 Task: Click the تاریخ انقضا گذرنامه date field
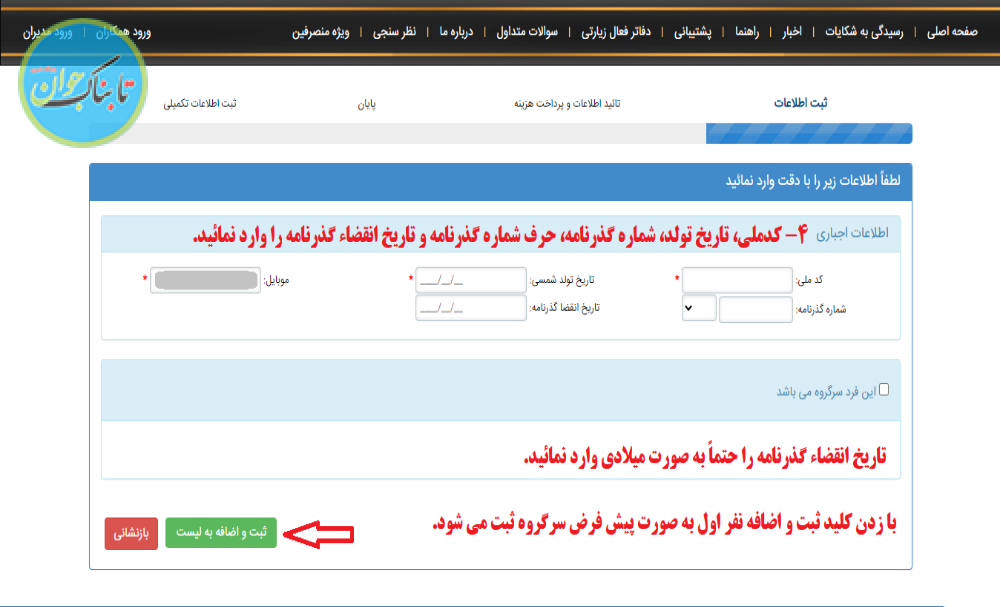click(x=470, y=309)
